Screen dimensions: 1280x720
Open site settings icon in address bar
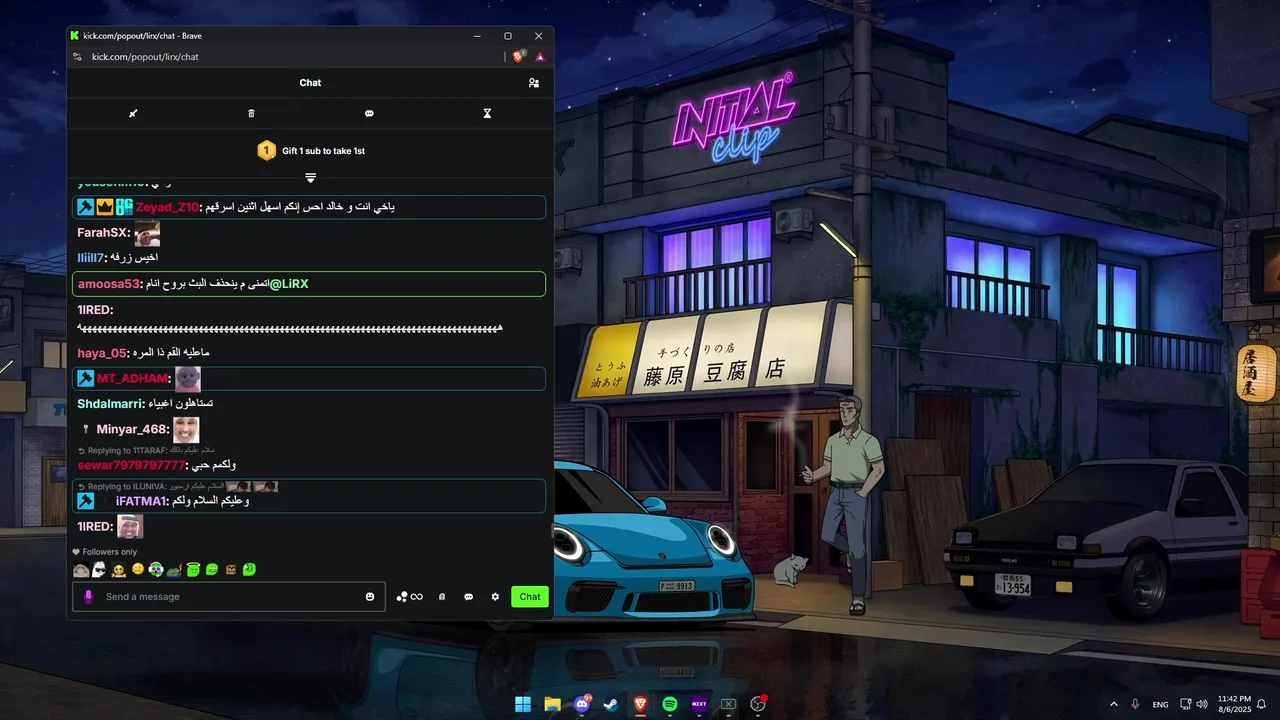coord(78,57)
